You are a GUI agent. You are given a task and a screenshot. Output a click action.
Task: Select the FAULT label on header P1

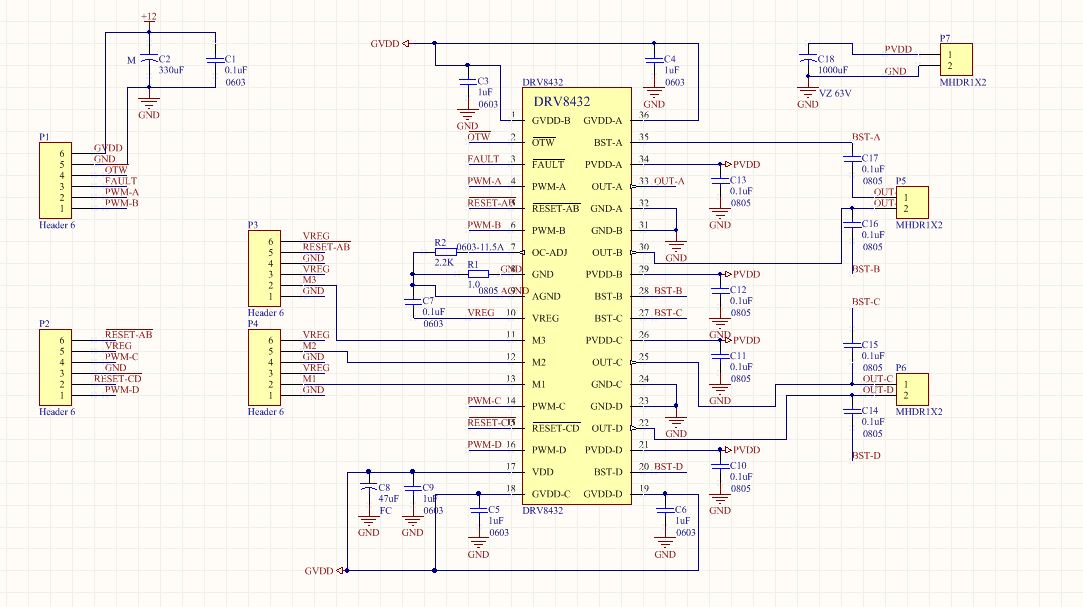coord(121,181)
